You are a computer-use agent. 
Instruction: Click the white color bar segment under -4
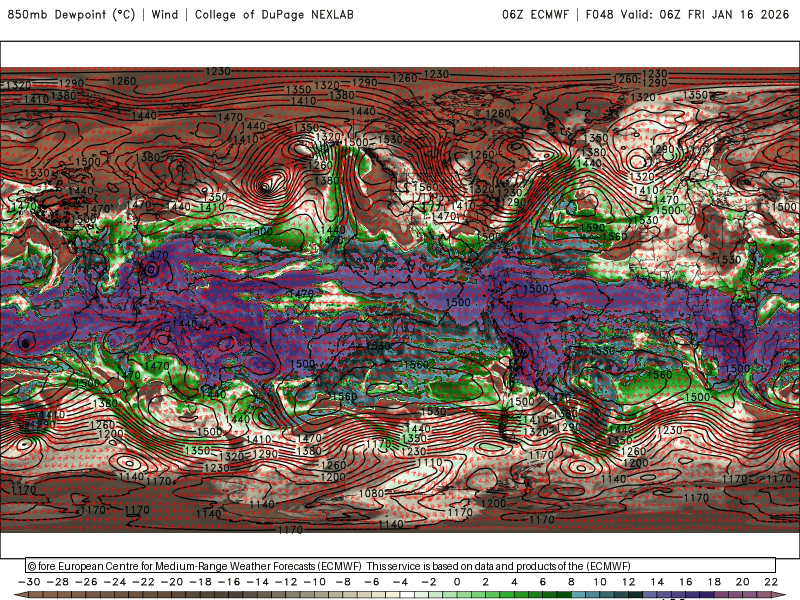coord(407,596)
